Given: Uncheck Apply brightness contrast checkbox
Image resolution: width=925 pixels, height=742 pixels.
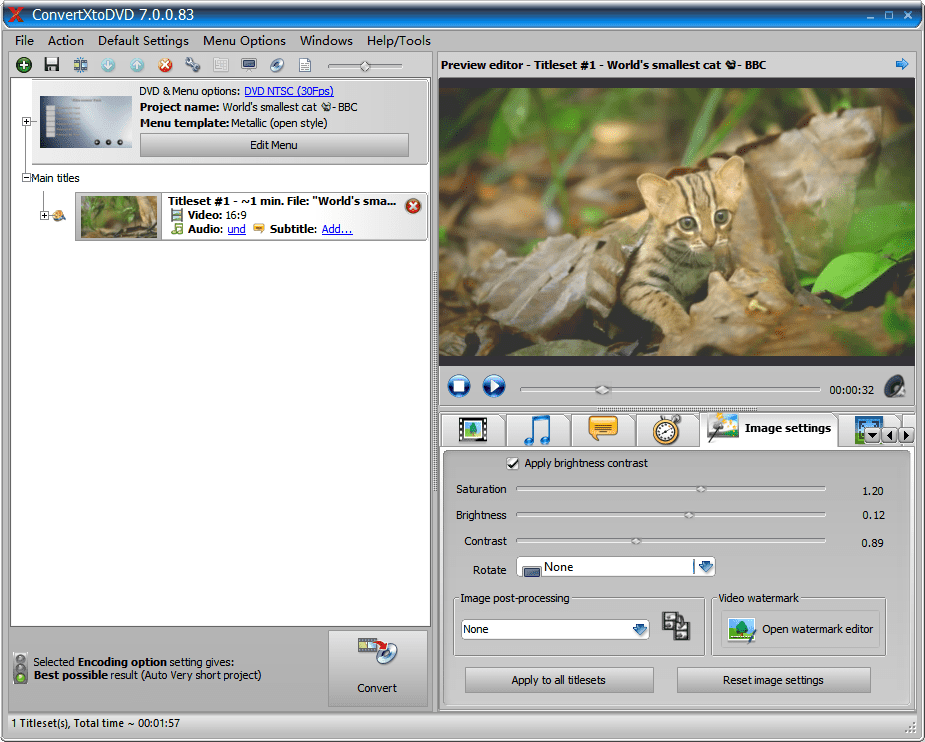Looking at the screenshot, I should [x=513, y=464].
